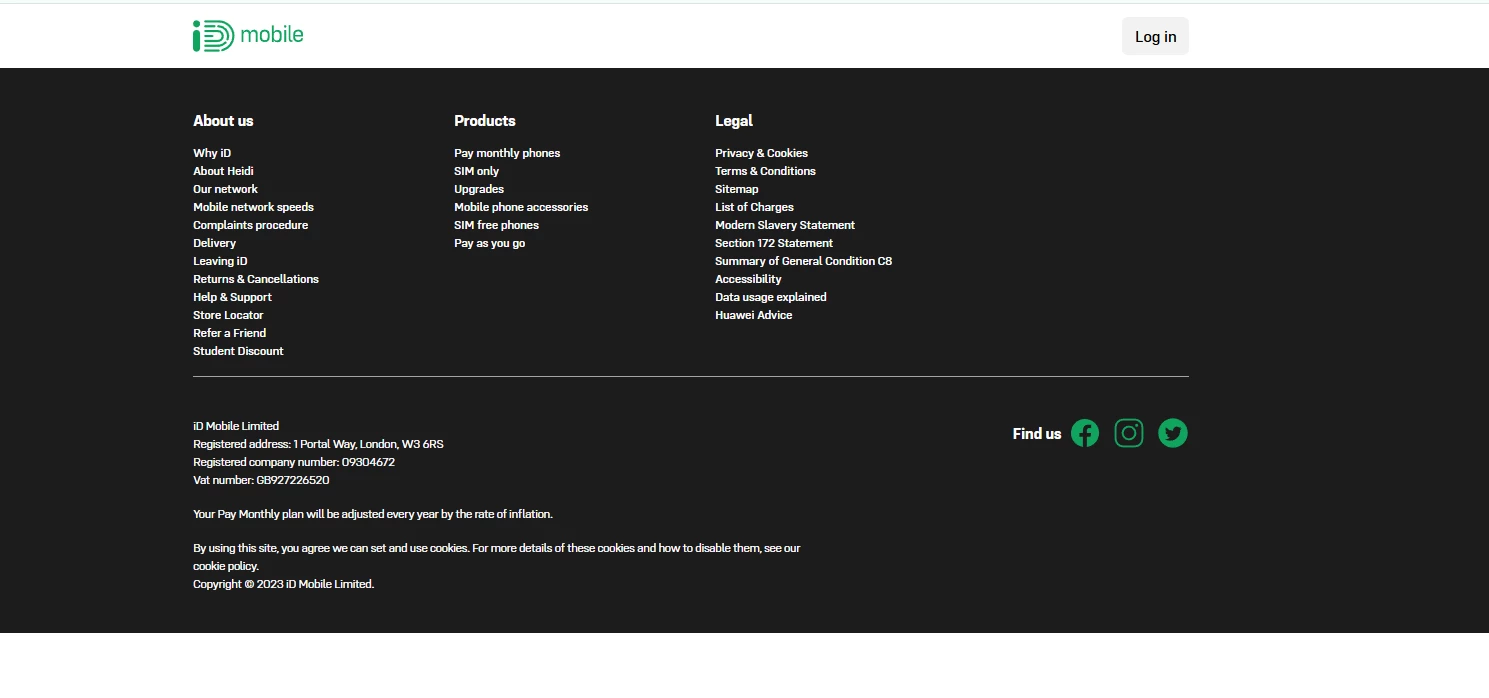Open the Delivery footer link
The image size is (1489, 698).
214,243
